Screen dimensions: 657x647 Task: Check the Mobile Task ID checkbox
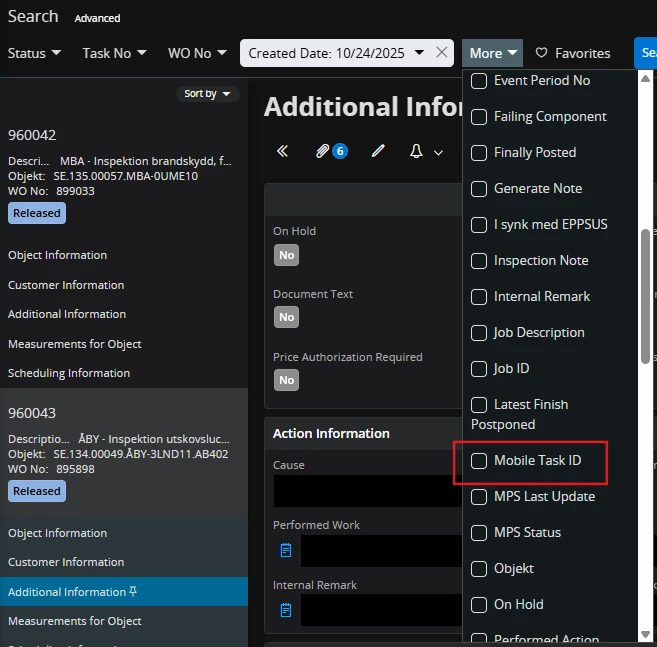click(479, 461)
